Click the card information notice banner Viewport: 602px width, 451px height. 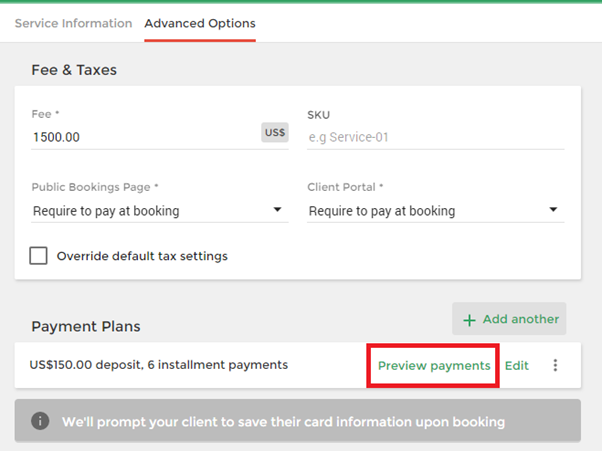tap(298, 421)
